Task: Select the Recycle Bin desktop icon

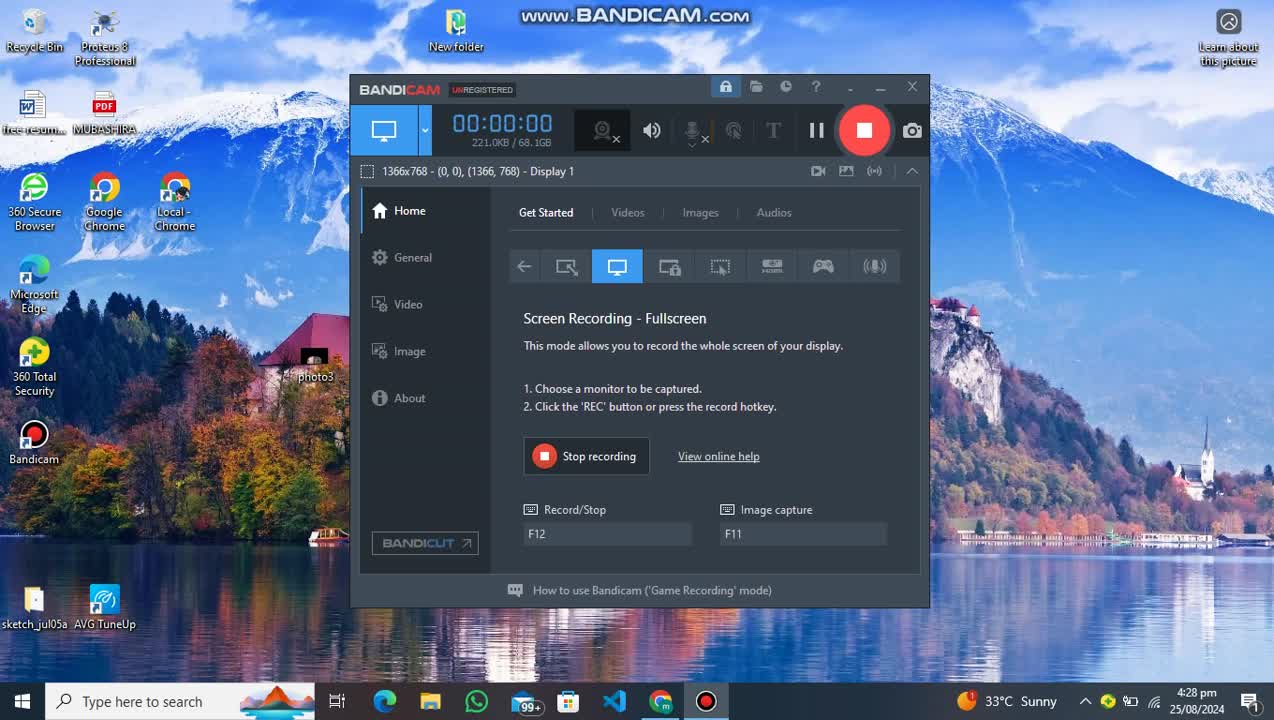Action: [35, 30]
